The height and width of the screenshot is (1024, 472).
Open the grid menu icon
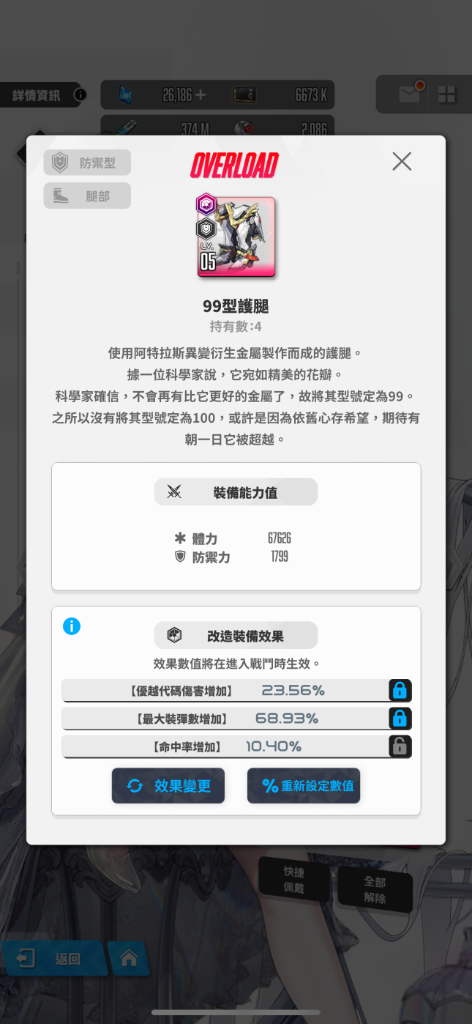447,95
